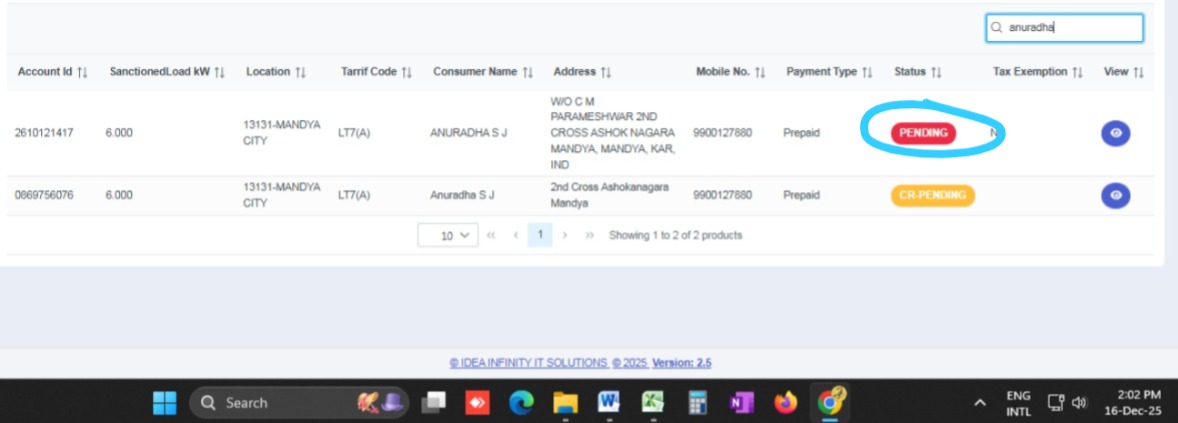
Task: Open OneNote from the taskbar
Action: 741,403
